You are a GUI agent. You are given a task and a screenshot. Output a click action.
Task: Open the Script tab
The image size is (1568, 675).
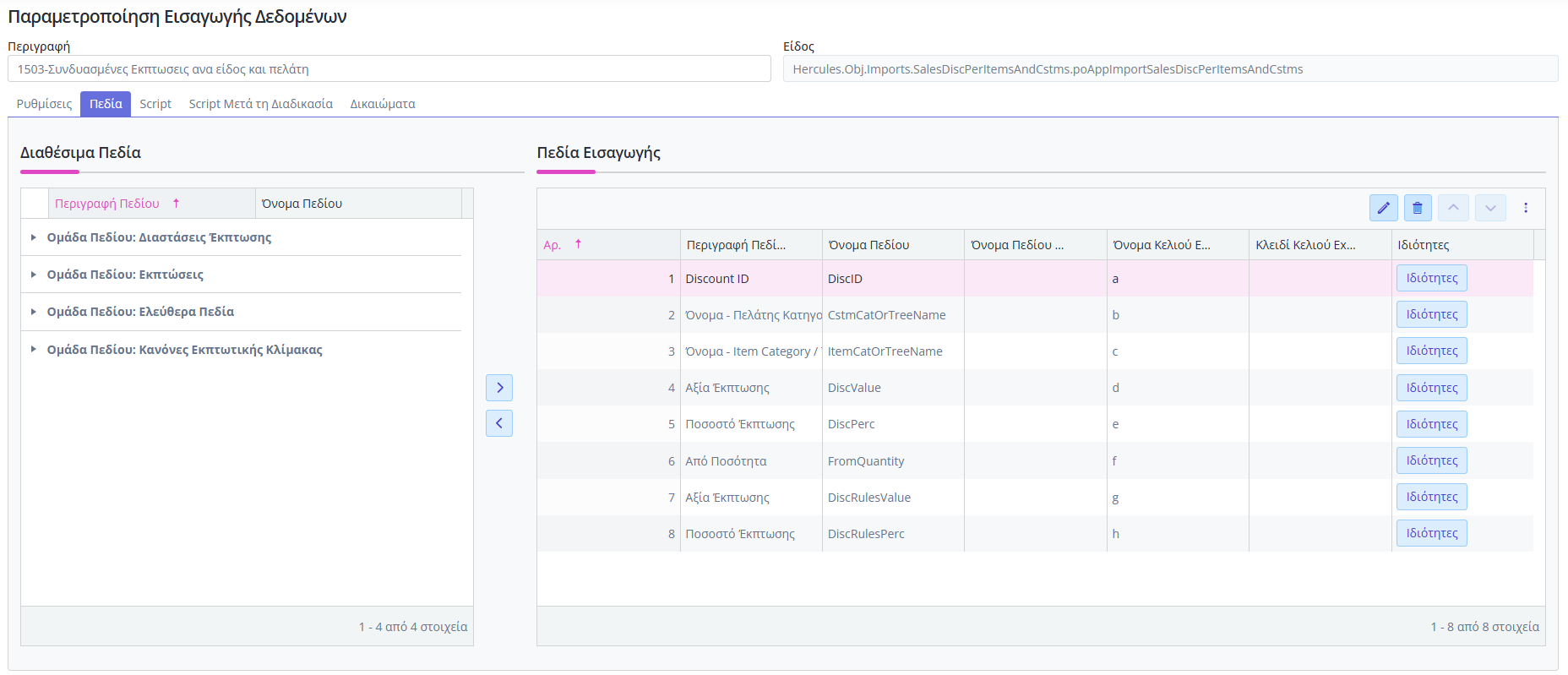(x=155, y=104)
